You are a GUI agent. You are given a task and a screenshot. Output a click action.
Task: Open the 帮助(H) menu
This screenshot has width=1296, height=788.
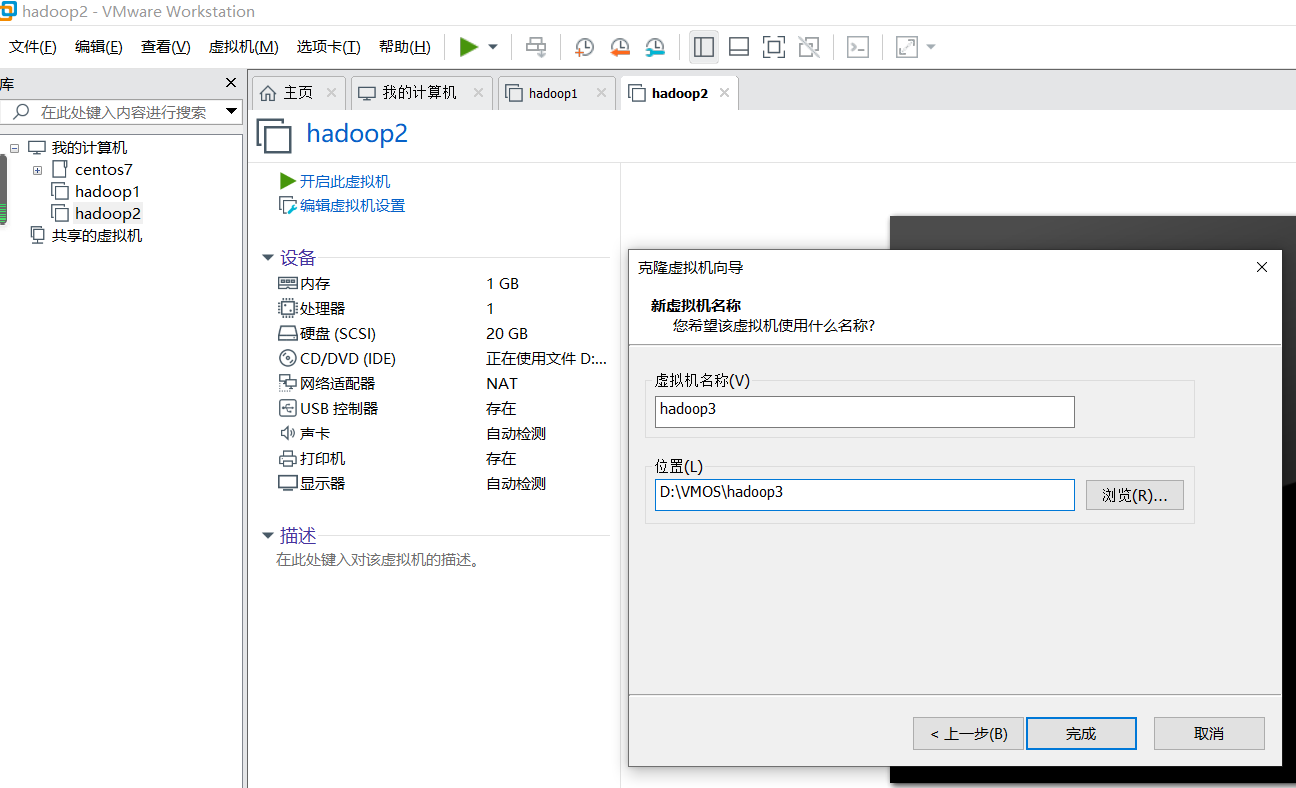[405, 47]
